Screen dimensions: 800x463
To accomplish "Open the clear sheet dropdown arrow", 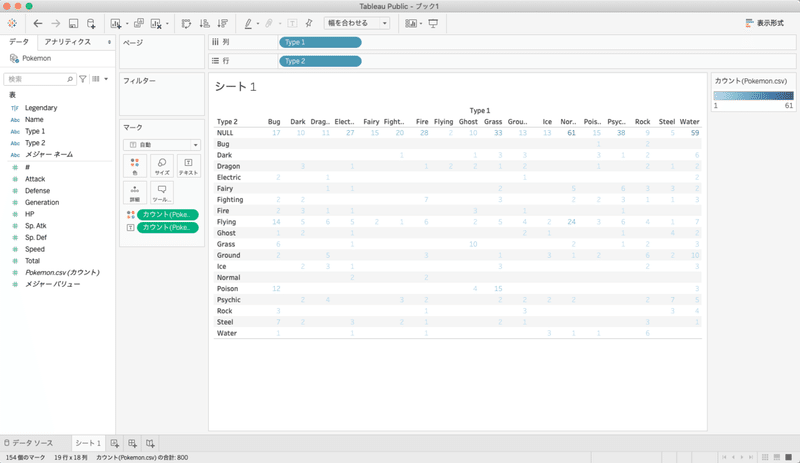I will coord(167,24).
